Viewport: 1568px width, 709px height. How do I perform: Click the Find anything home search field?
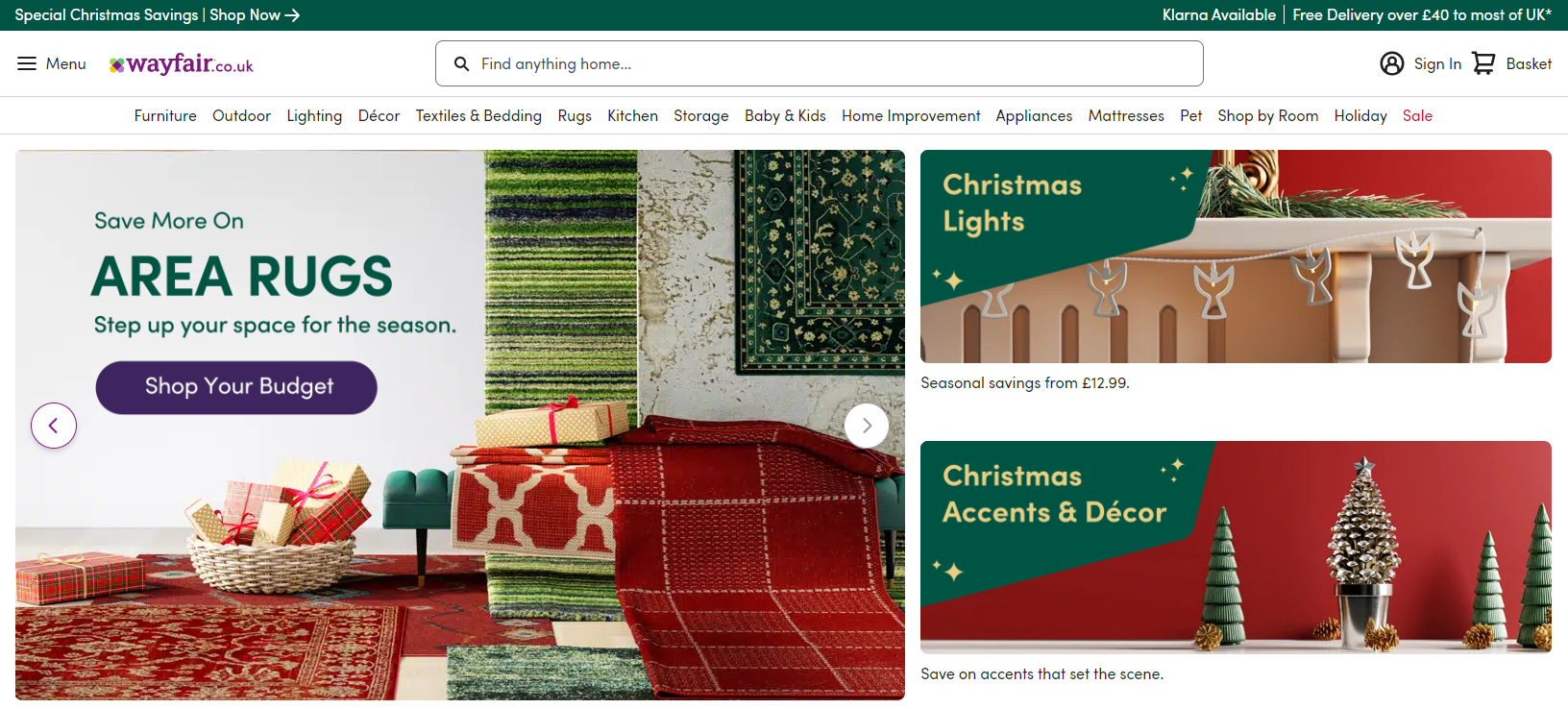pyautogui.click(x=820, y=63)
